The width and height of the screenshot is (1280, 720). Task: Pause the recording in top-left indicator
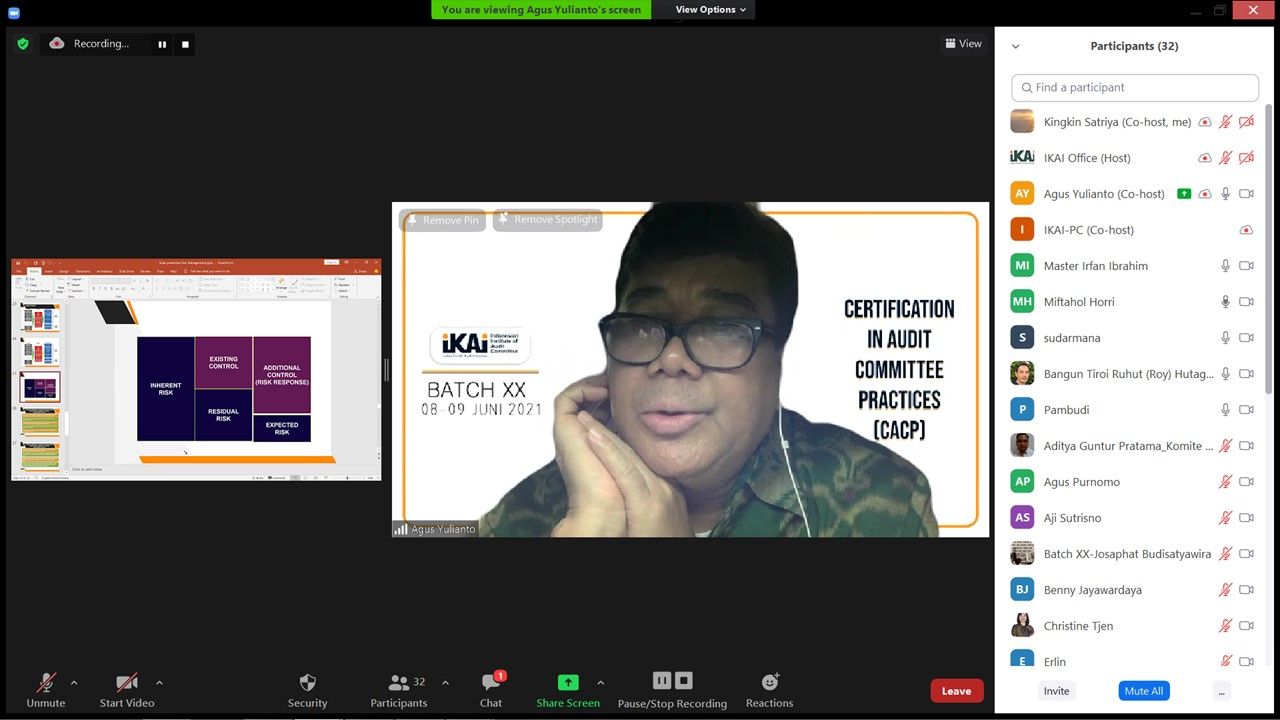162,44
